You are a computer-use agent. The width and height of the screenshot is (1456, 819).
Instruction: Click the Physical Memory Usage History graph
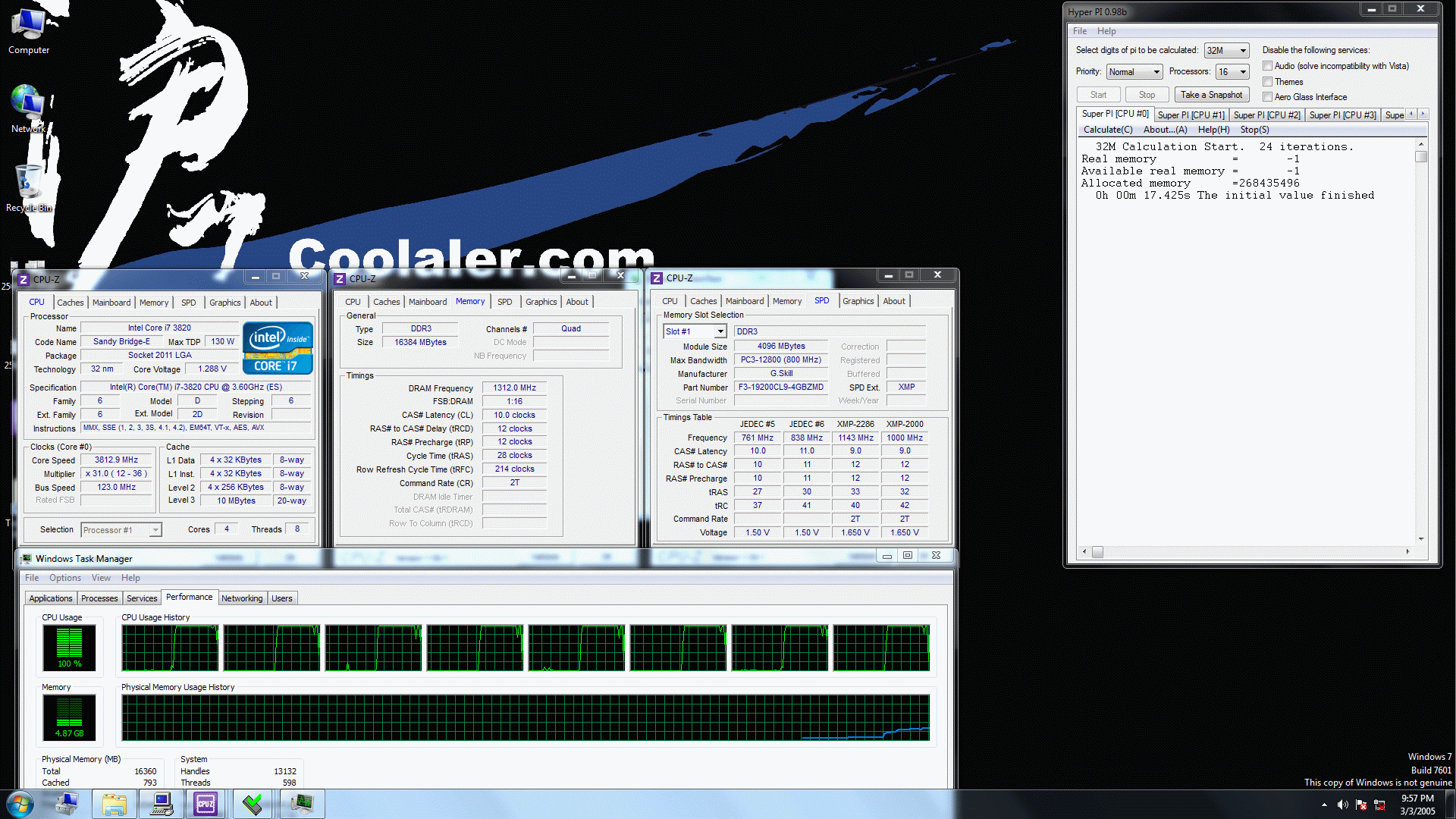pyautogui.click(x=526, y=717)
